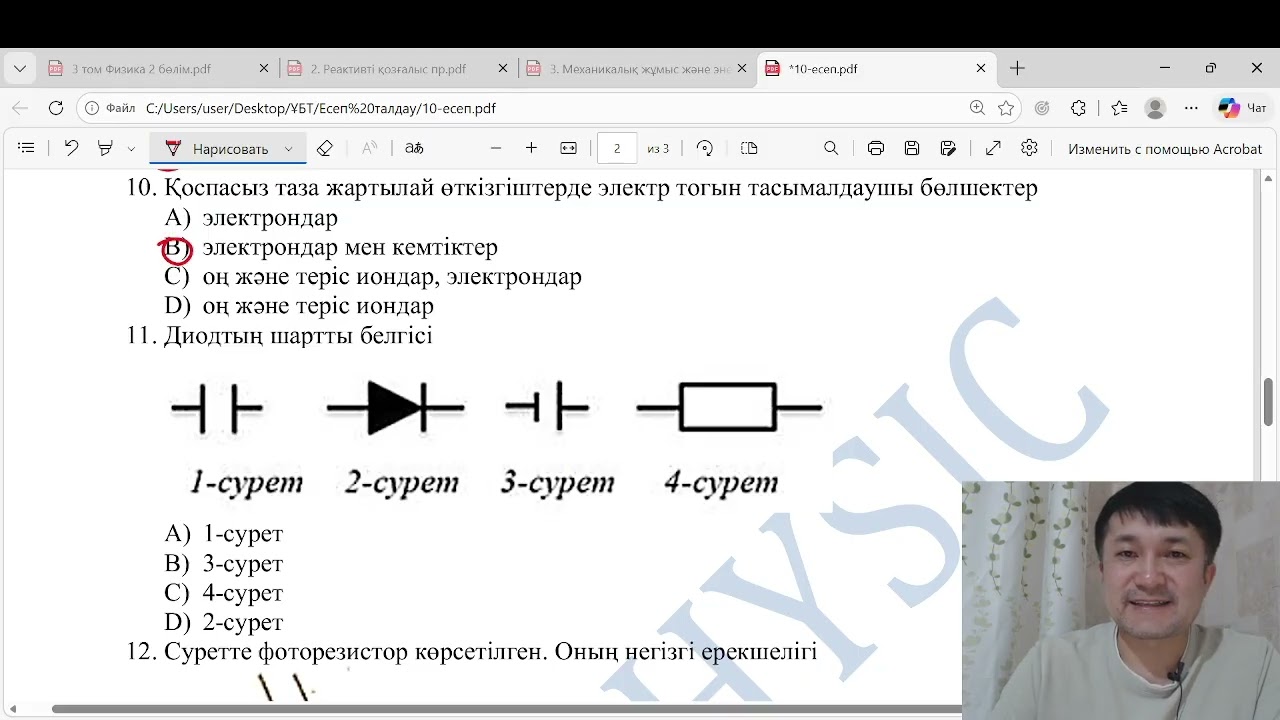Click the webcam video overlay
Image resolution: width=1280 pixels, height=720 pixels.
click(1121, 600)
